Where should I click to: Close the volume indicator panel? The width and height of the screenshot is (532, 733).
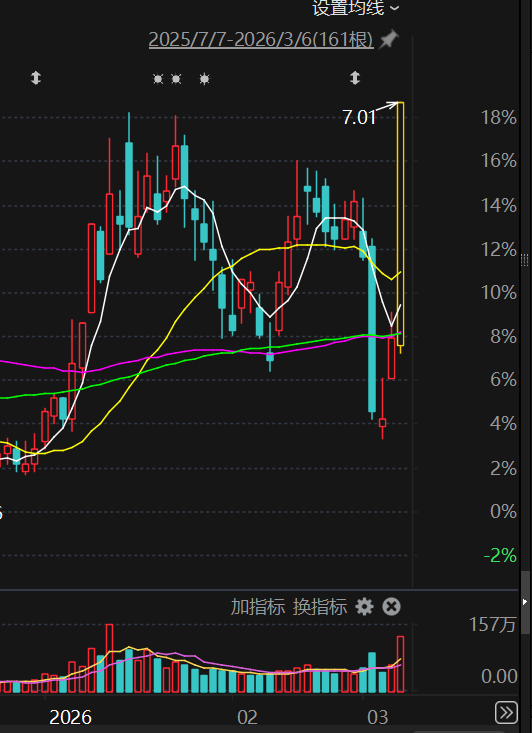click(391, 607)
